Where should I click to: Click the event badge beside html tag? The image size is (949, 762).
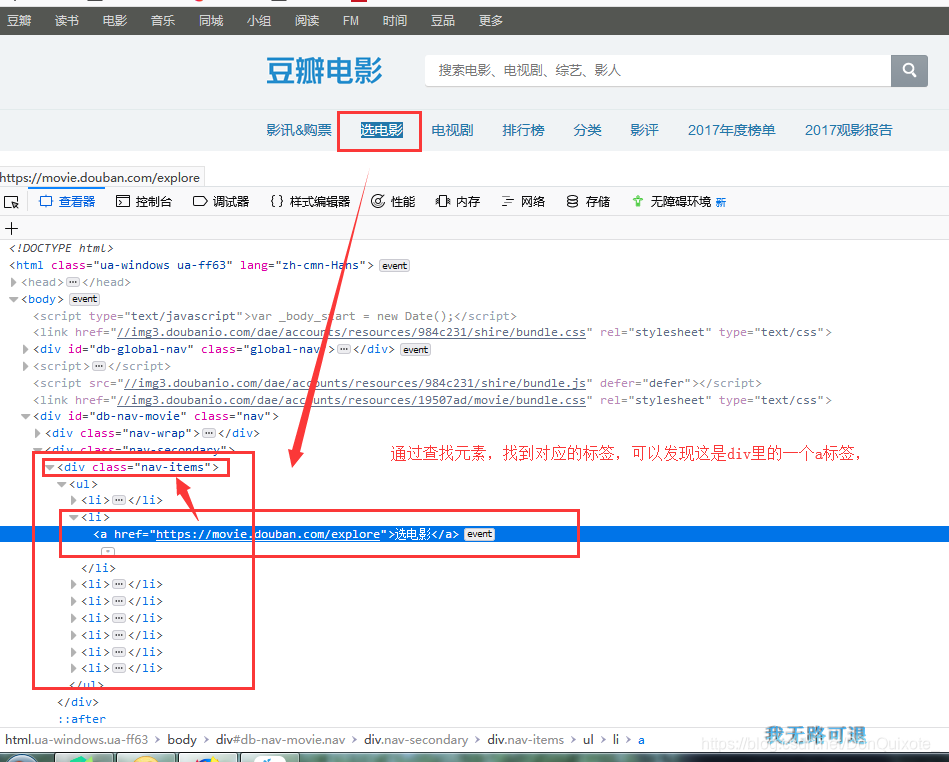click(395, 266)
